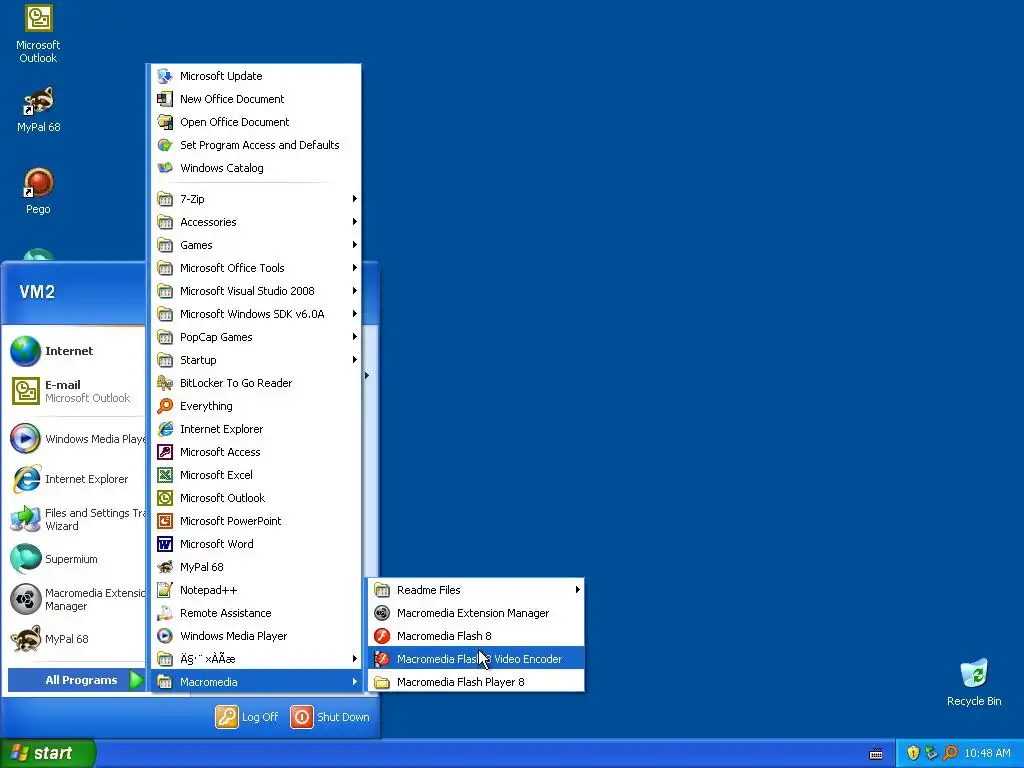Open Set Program Access and Defaults

click(256, 145)
